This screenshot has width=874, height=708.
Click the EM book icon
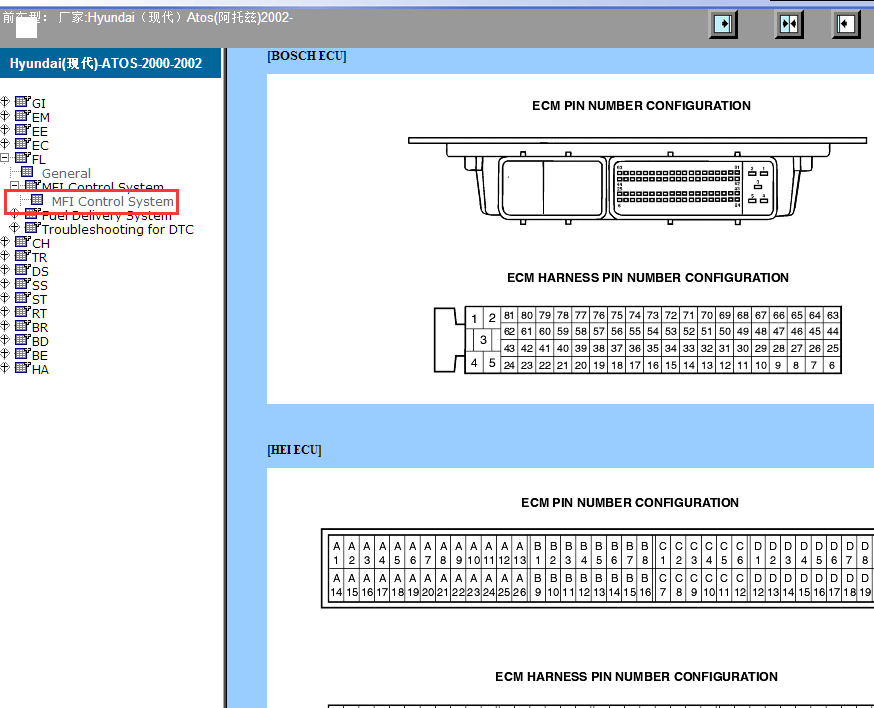coord(22,115)
